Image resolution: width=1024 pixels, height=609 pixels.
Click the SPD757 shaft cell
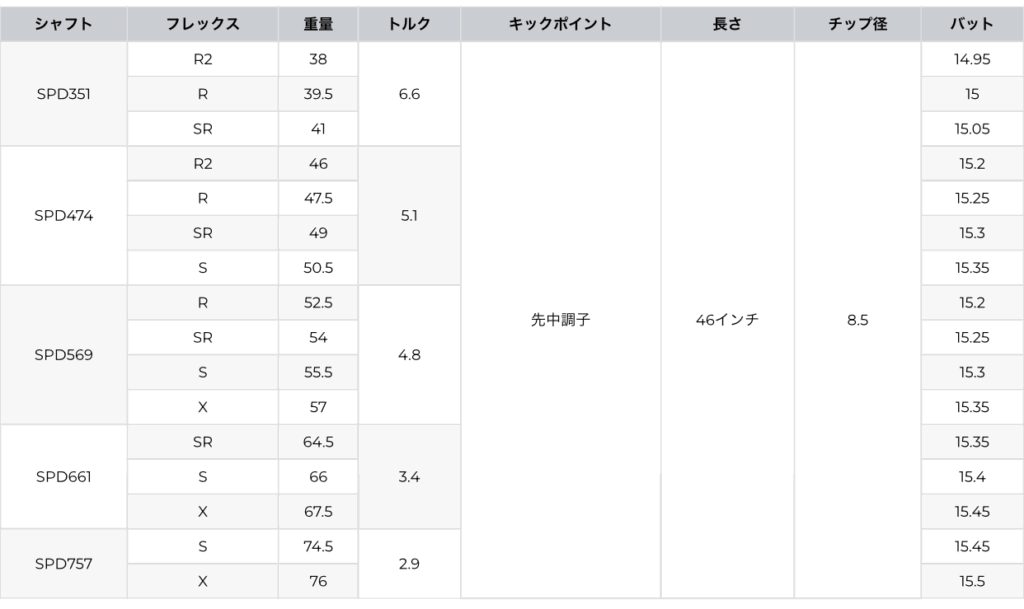[x=63, y=563]
